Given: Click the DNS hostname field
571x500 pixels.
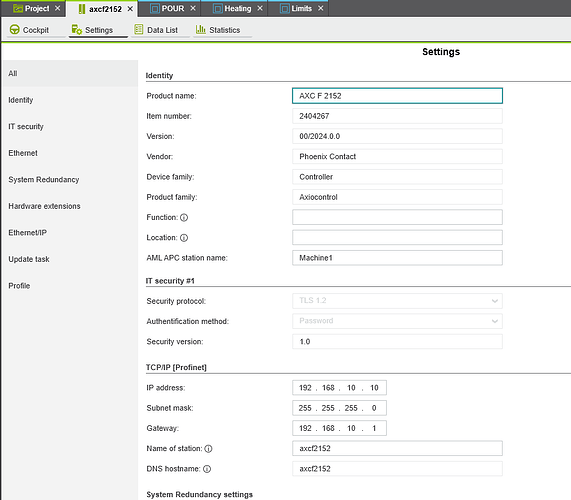Looking at the screenshot, I should pyautogui.click(x=397, y=469).
